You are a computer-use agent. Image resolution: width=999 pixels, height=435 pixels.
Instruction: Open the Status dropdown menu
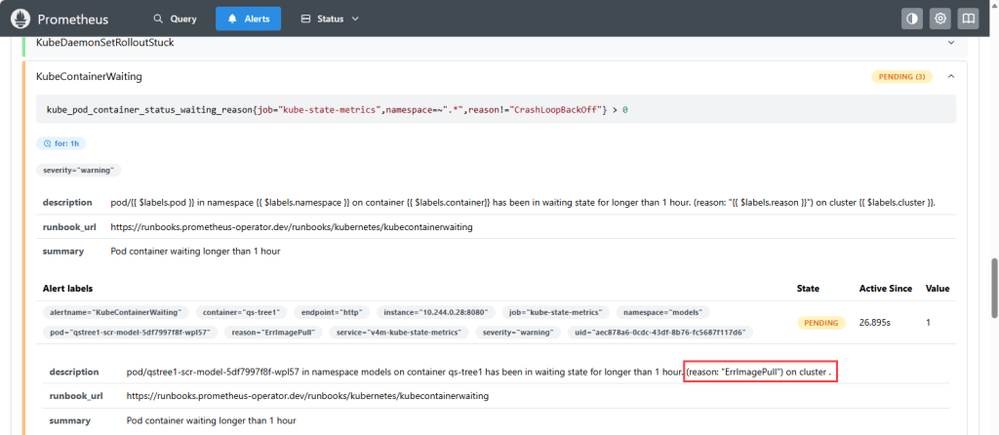[329, 19]
